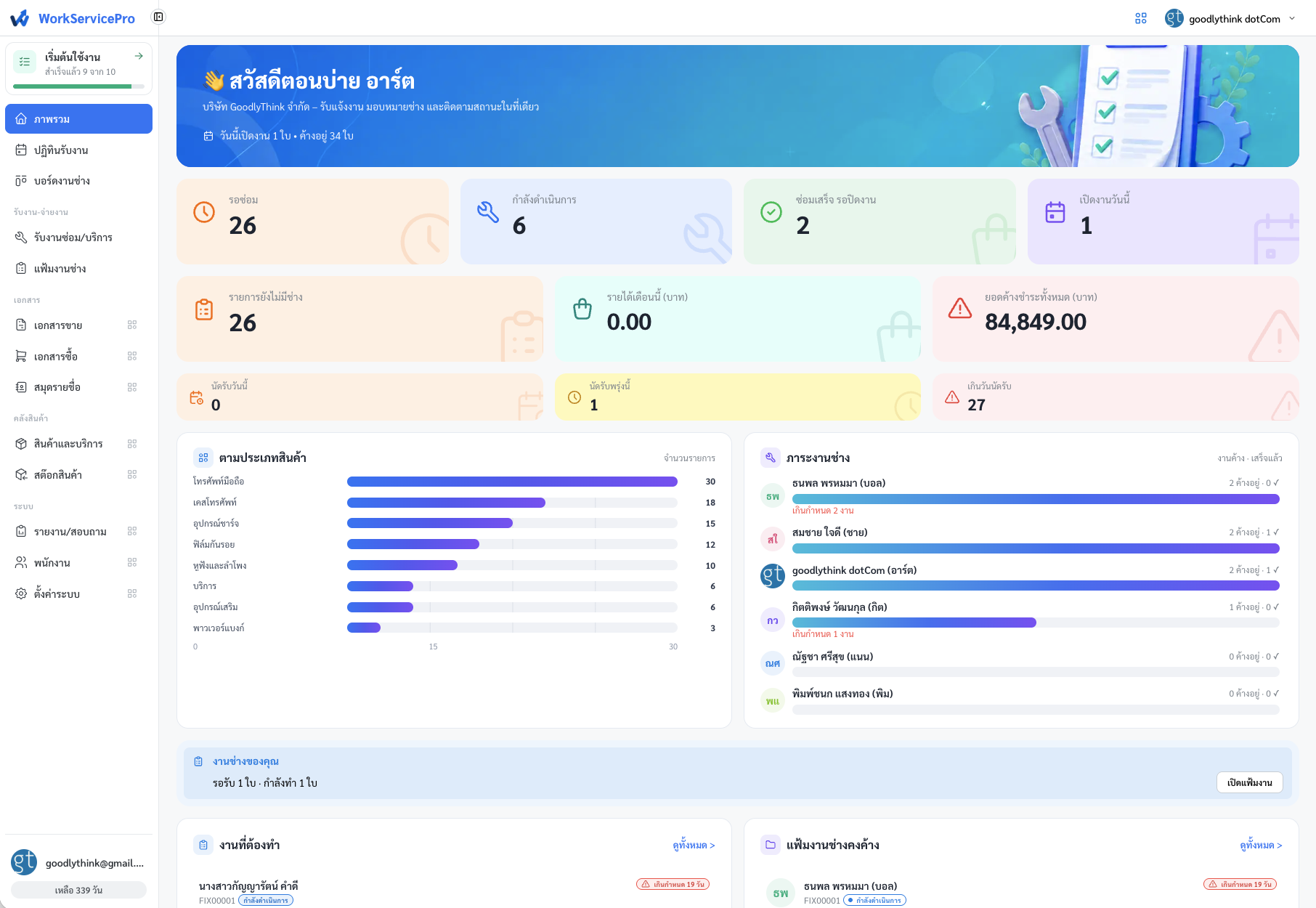Screen dimensions: 1316x908
Task: Click the รายการยังไม่มีช่าง clipboard icon
Action: click(x=204, y=309)
